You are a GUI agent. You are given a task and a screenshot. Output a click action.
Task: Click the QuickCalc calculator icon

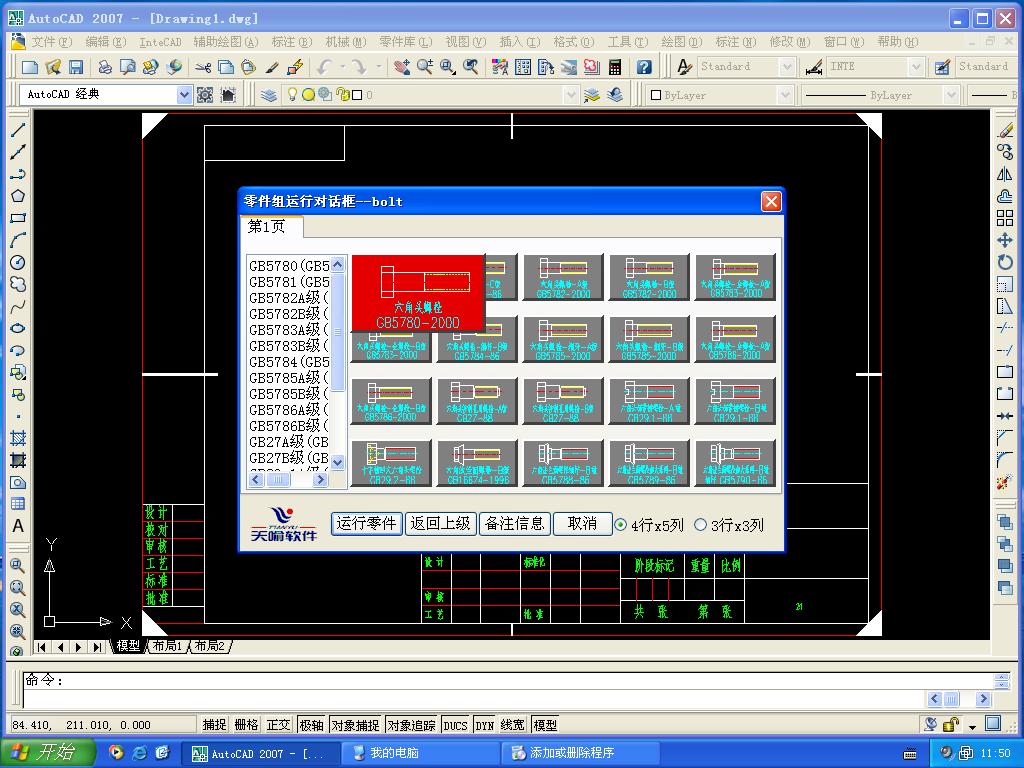point(615,67)
